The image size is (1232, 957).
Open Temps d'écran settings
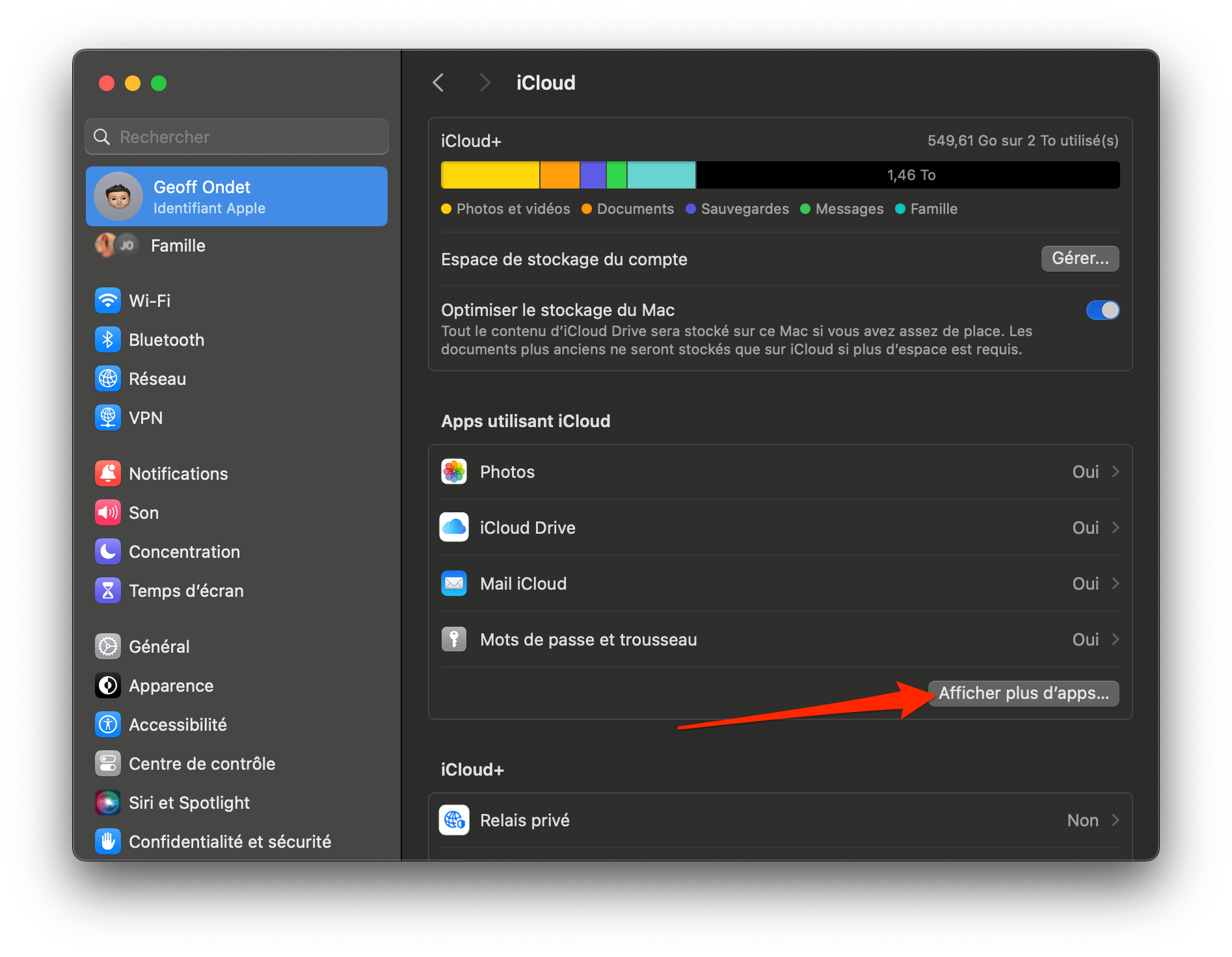[x=237, y=590]
